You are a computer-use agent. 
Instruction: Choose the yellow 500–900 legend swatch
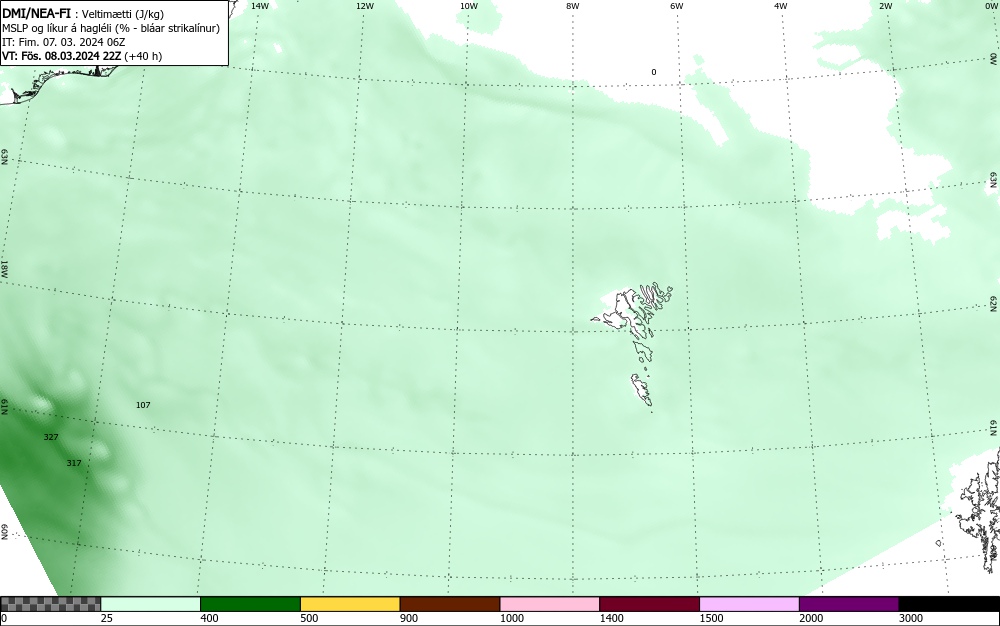350,604
